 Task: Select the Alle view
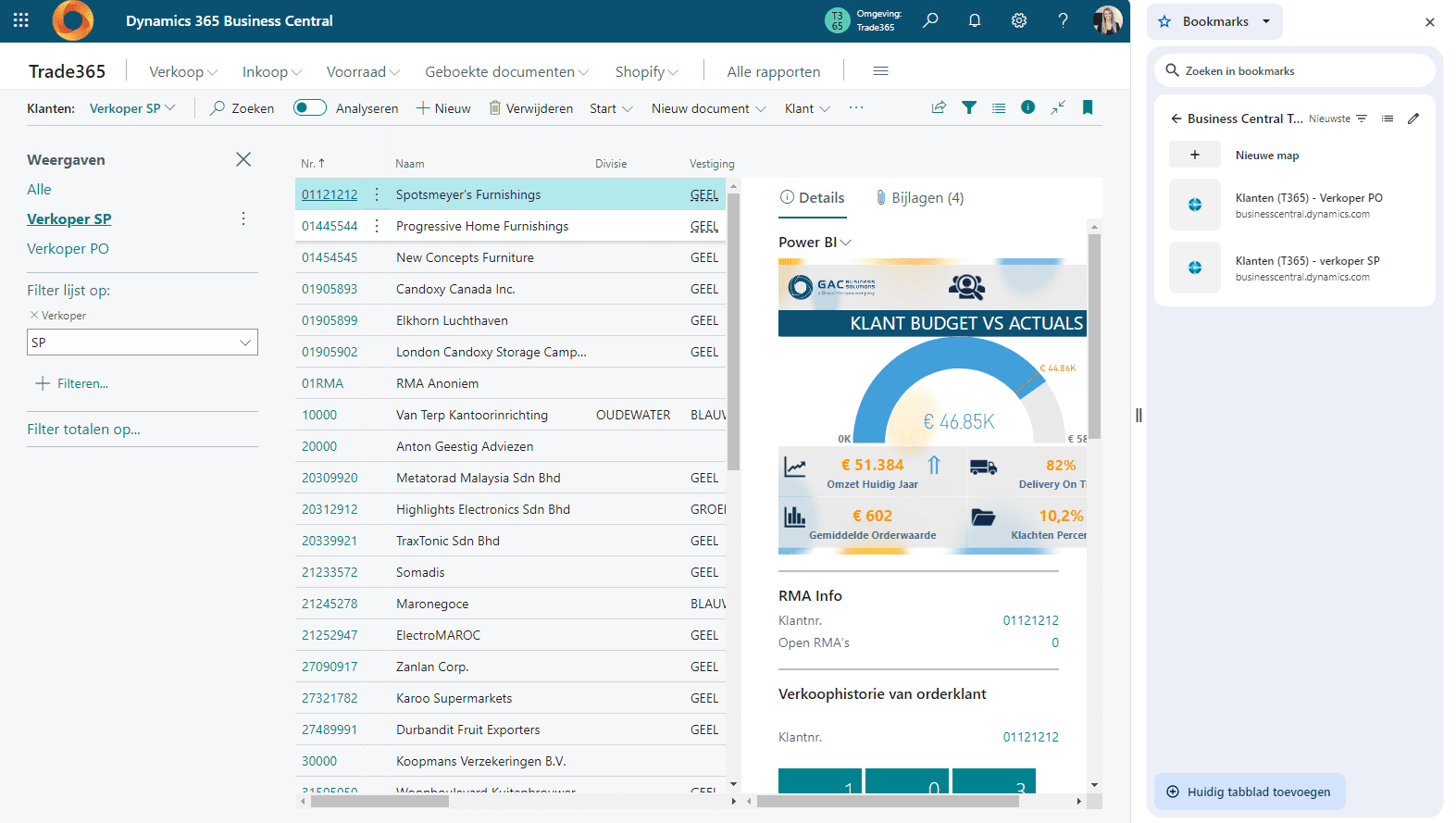[39, 189]
